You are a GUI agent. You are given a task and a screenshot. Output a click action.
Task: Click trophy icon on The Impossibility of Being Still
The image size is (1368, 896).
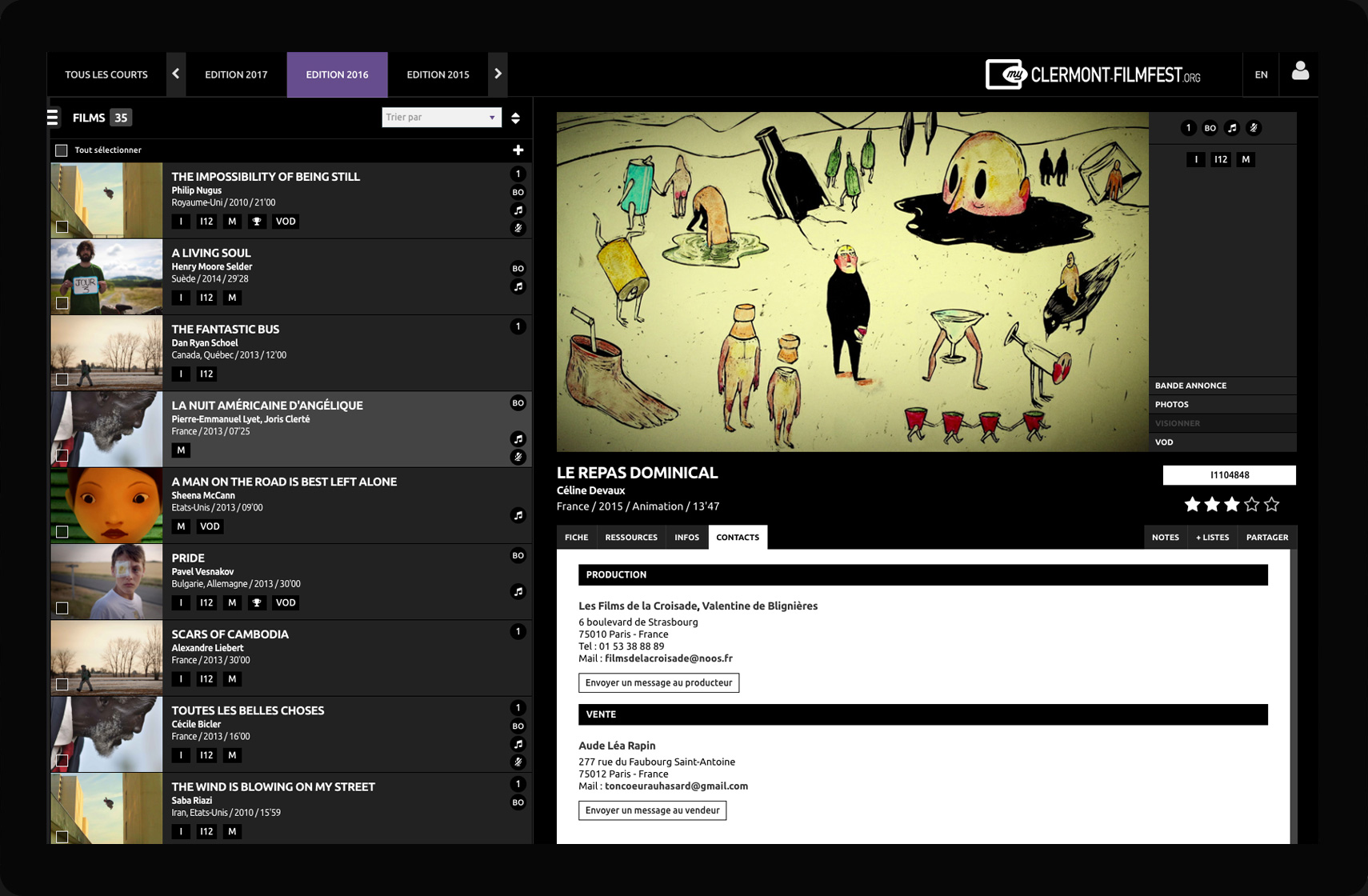pos(257,222)
